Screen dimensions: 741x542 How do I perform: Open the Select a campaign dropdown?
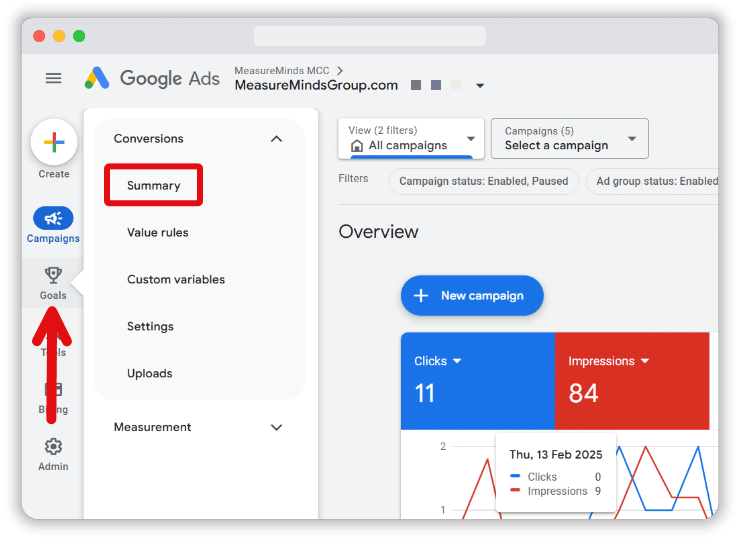point(569,138)
